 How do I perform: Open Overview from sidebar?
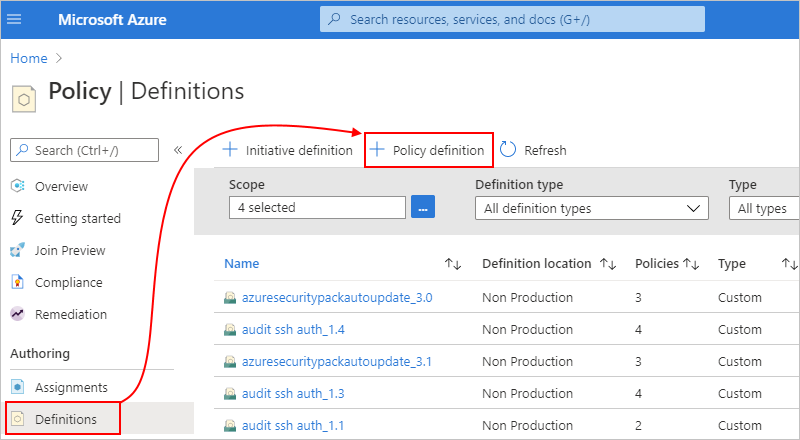[x=17, y=187]
